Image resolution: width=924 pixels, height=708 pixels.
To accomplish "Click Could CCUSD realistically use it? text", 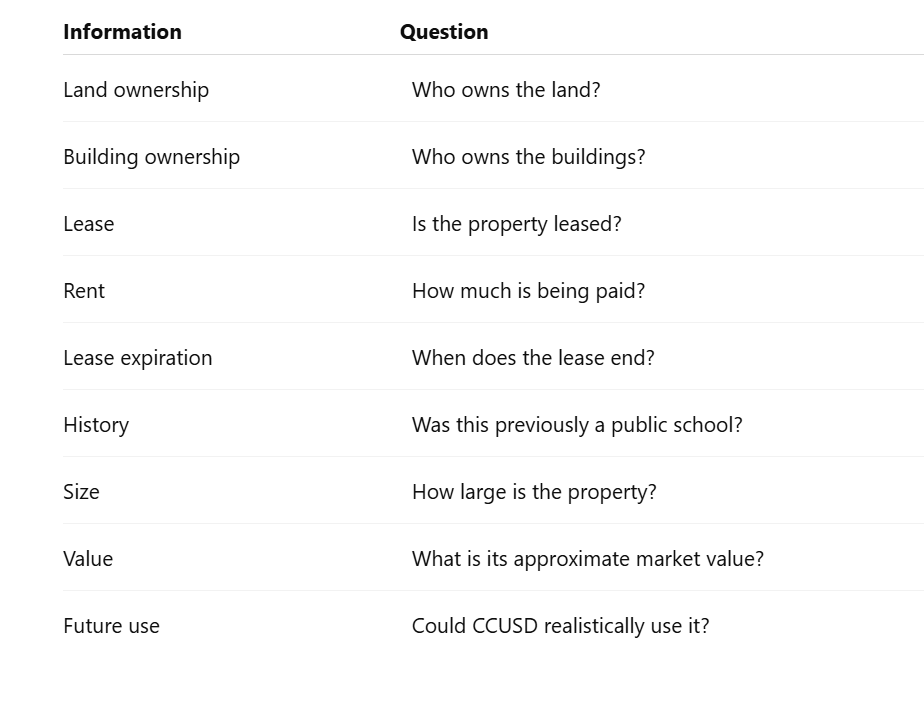I will (560, 626).
